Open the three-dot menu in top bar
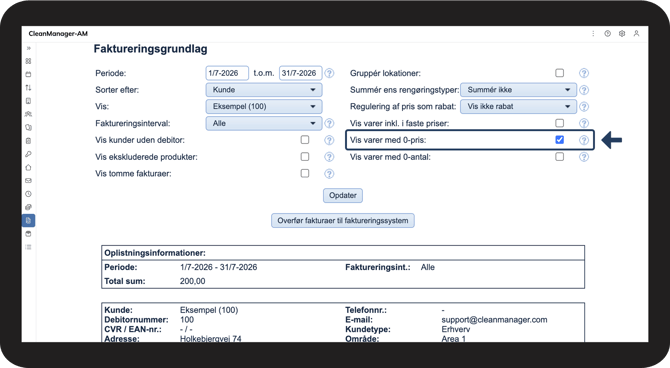Image resolution: width=670 pixels, height=368 pixels. [593, 33]
